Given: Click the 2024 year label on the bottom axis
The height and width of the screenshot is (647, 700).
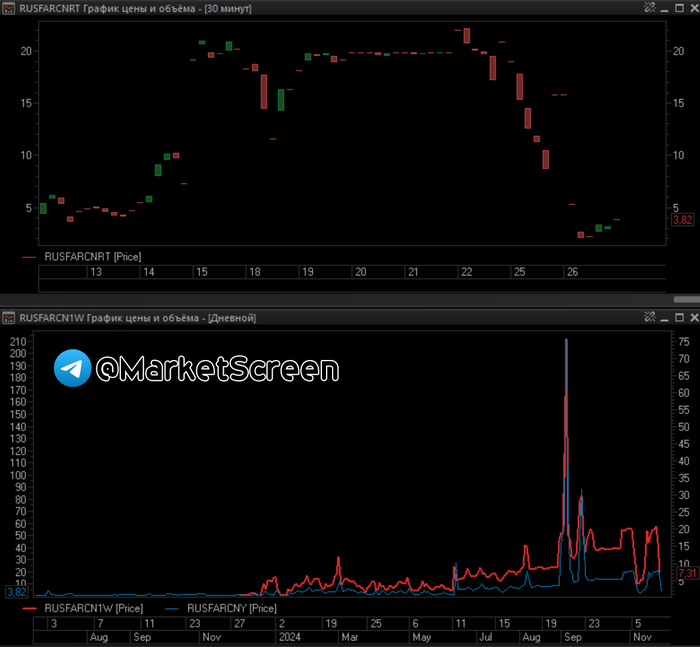Looking at the screenshot, I should pyautogui.click(x=290, y=637).
